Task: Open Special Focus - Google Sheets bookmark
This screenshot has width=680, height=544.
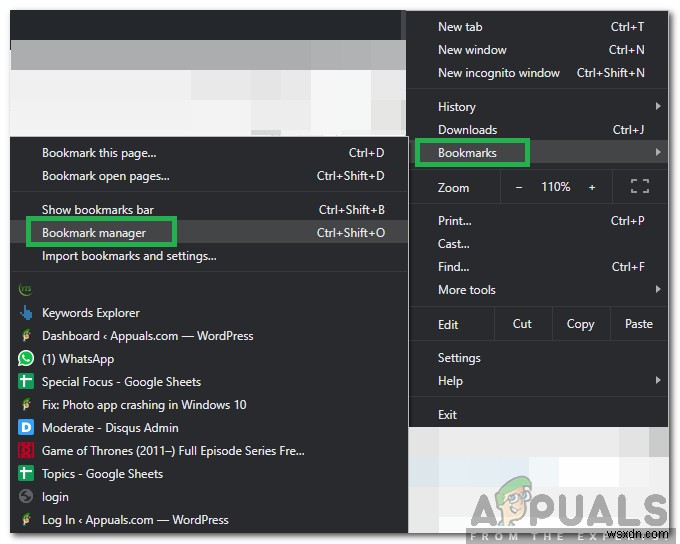Action: pos(209,381)
